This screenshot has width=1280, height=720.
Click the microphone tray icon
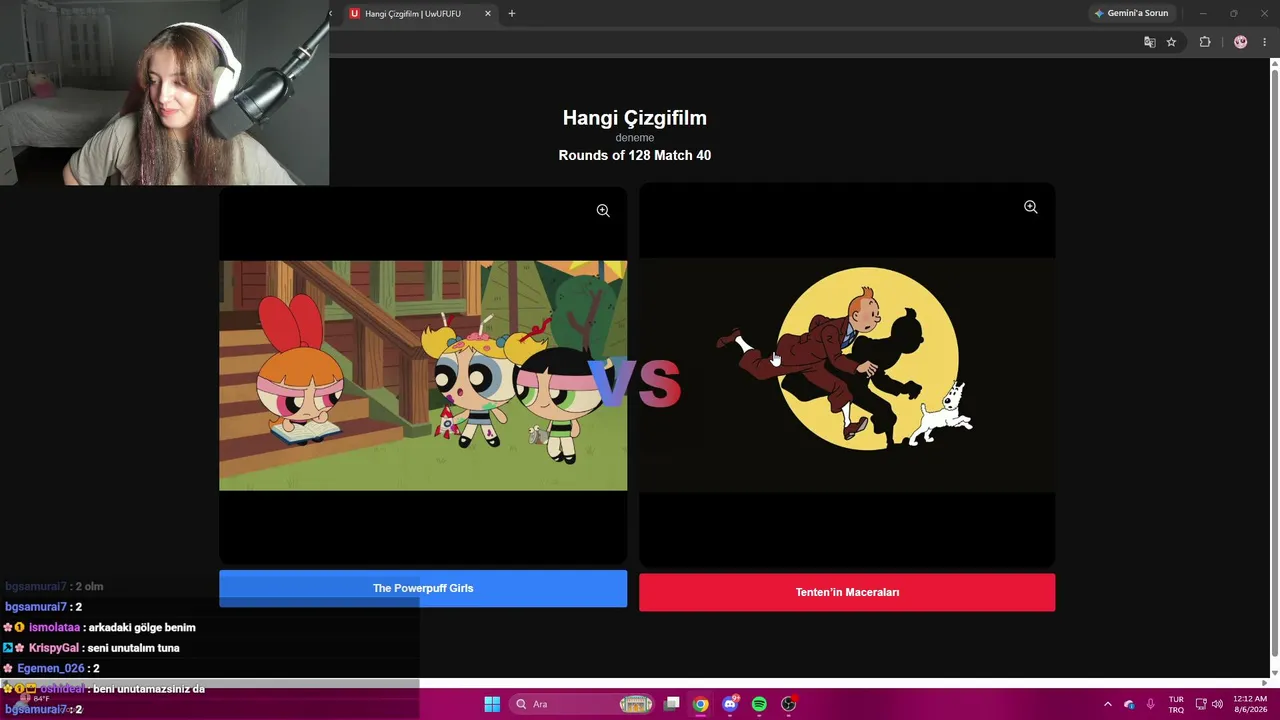(1151, 704)
